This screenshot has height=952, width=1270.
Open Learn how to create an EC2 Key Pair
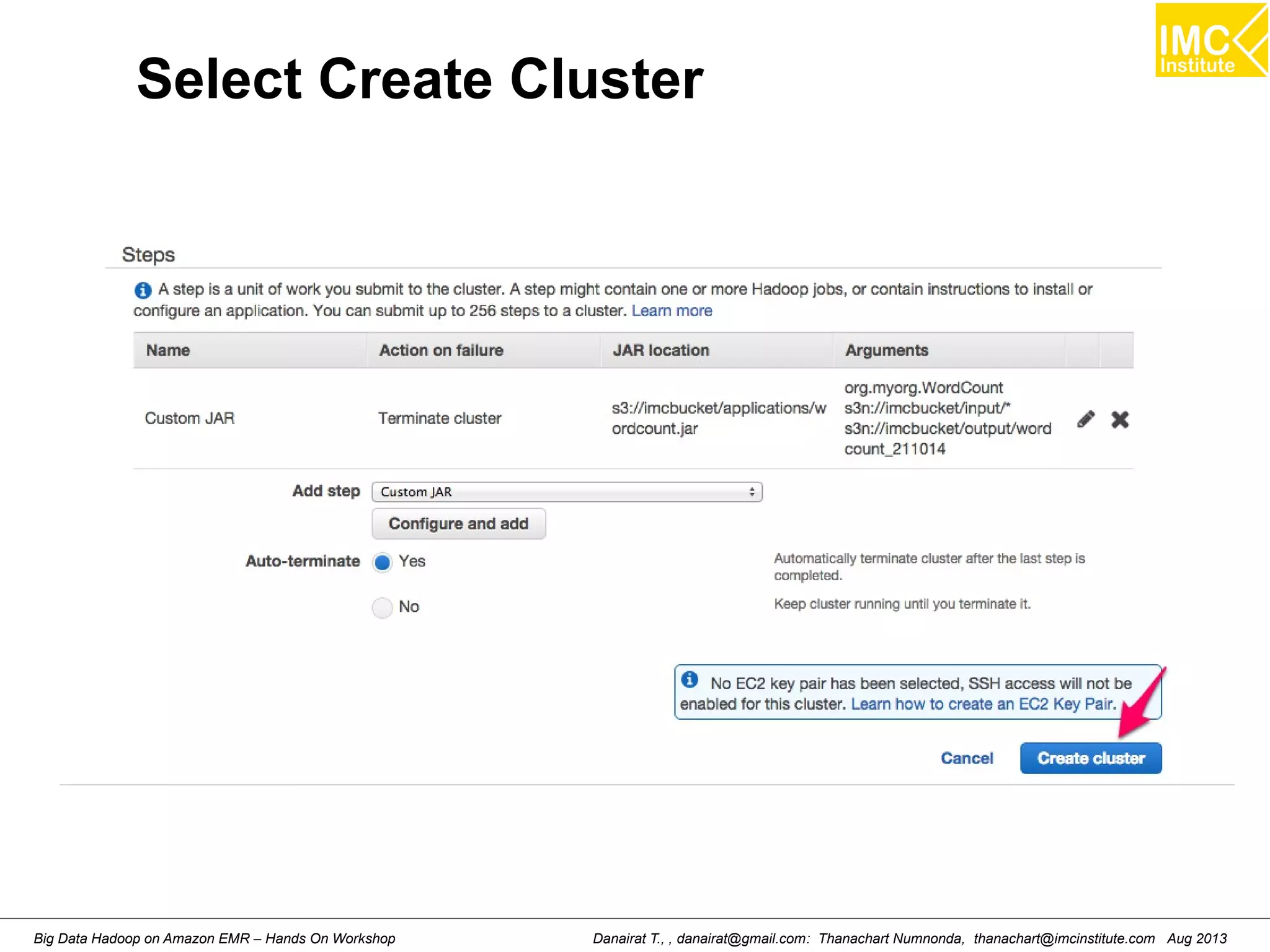click(984, 704)
